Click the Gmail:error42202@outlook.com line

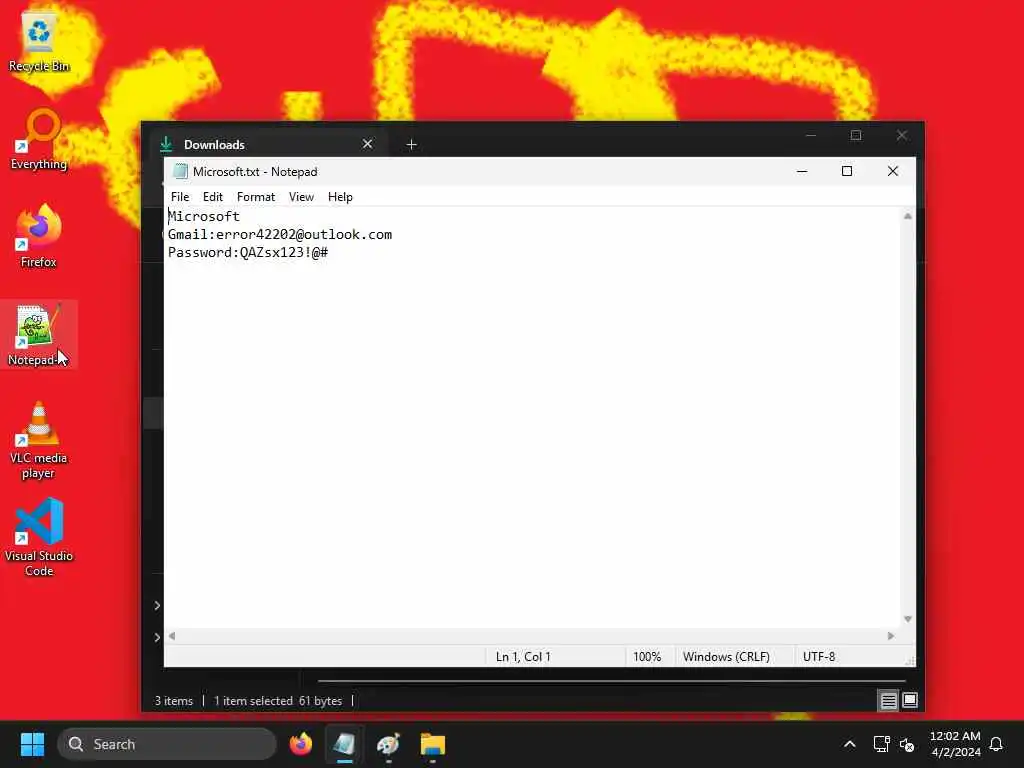click(280, 234)
